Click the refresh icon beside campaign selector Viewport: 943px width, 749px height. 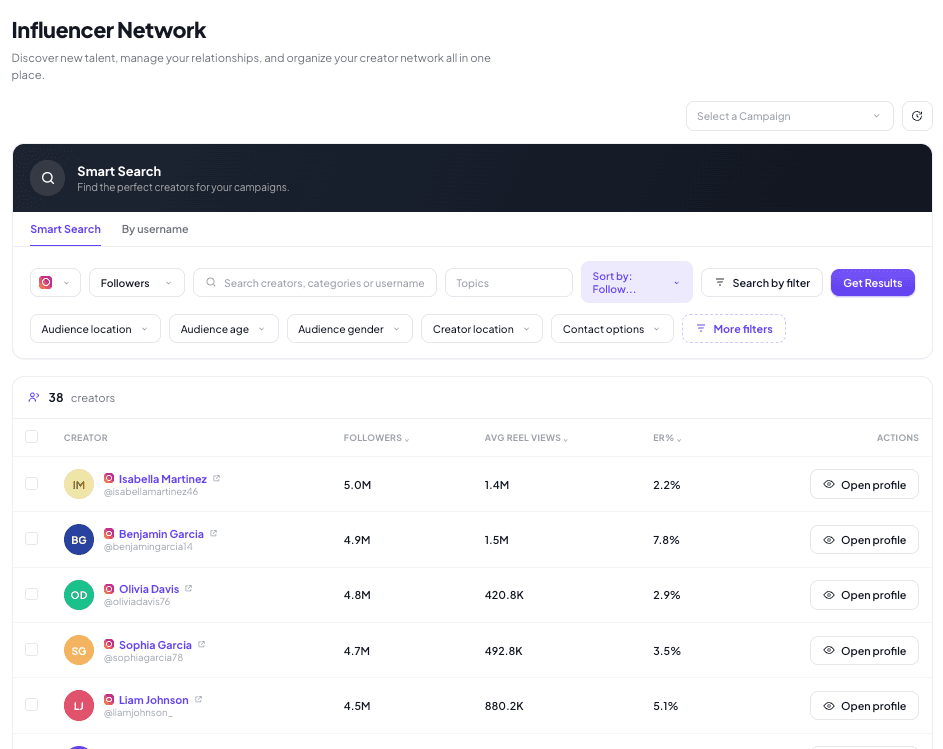917,116
